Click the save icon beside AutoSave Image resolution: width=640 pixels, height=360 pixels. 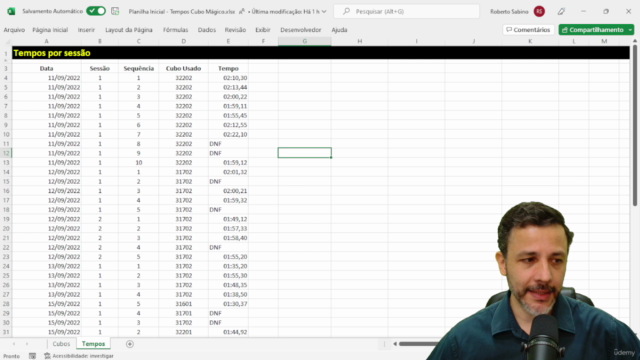point(115,11)
